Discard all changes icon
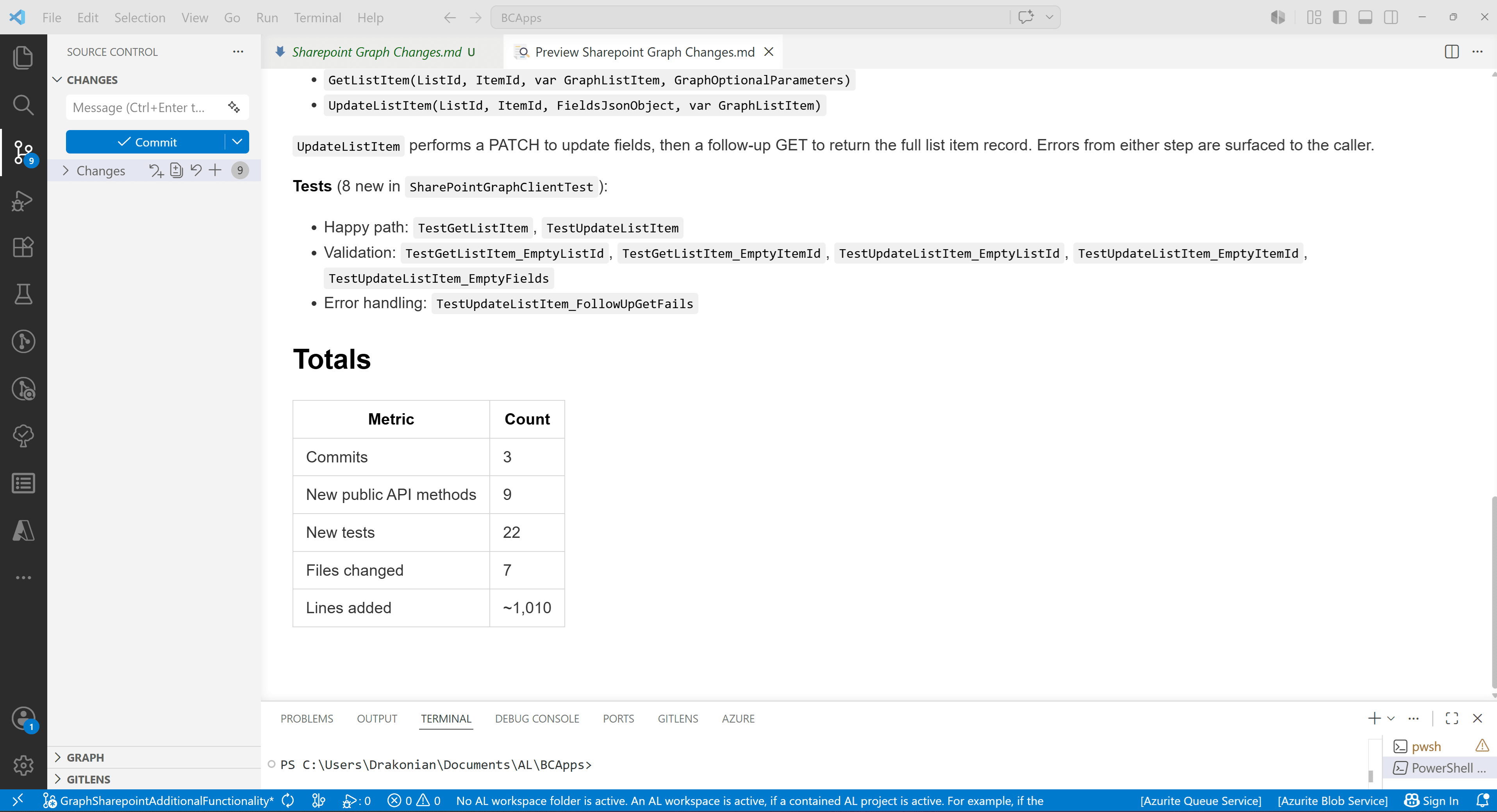This screenshot has height=812, width=1497. (196, 170)
